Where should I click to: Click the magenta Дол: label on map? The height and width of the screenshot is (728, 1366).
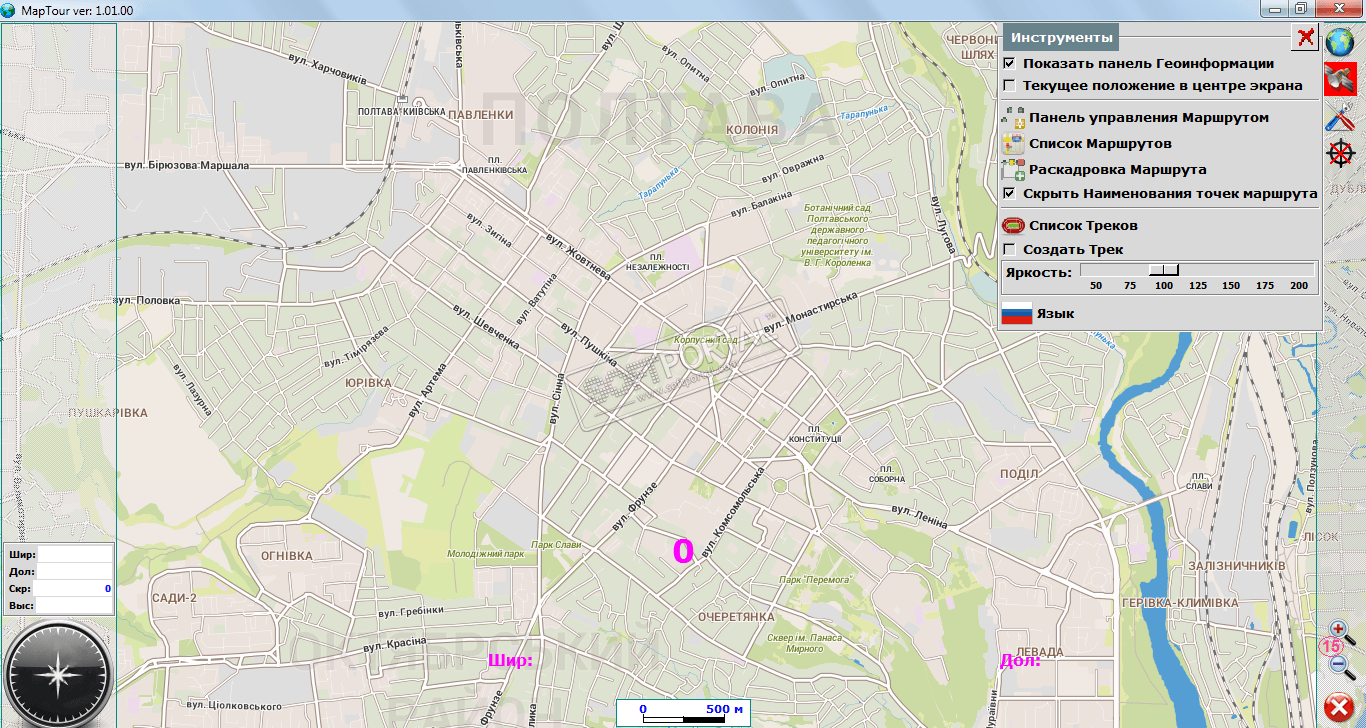click(1020, 660)
